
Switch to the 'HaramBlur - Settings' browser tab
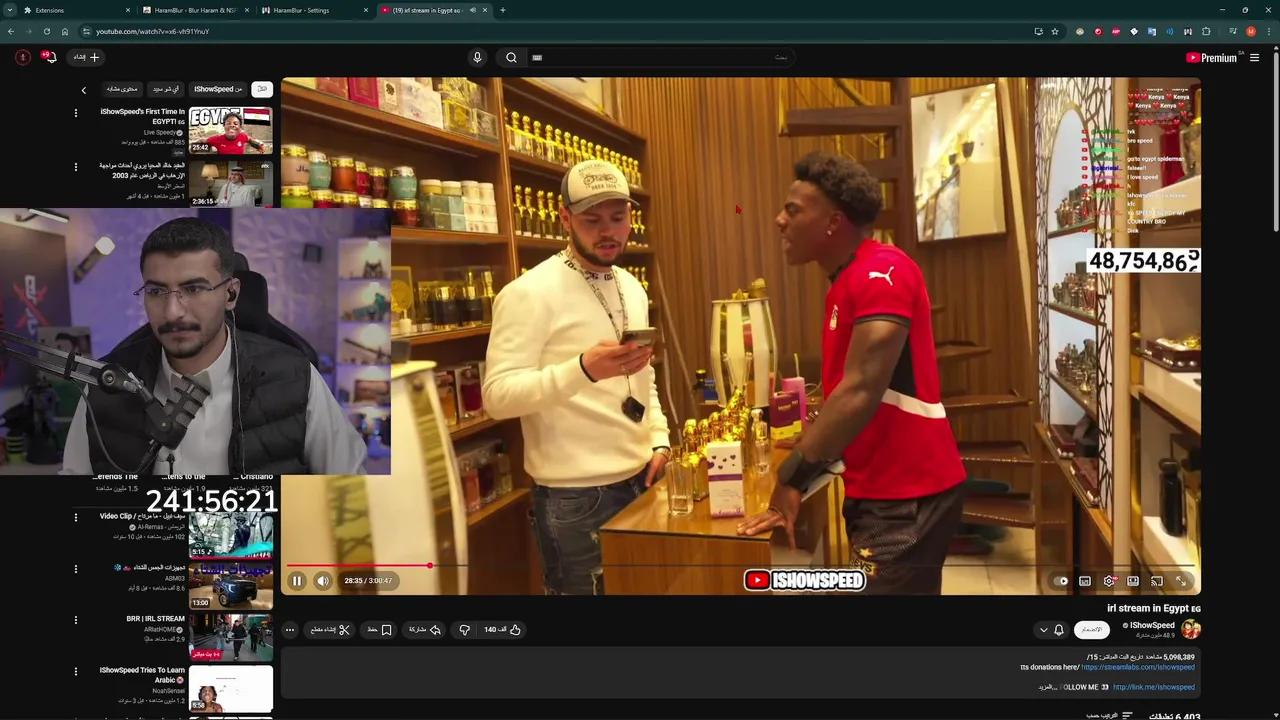pos(314,10)
